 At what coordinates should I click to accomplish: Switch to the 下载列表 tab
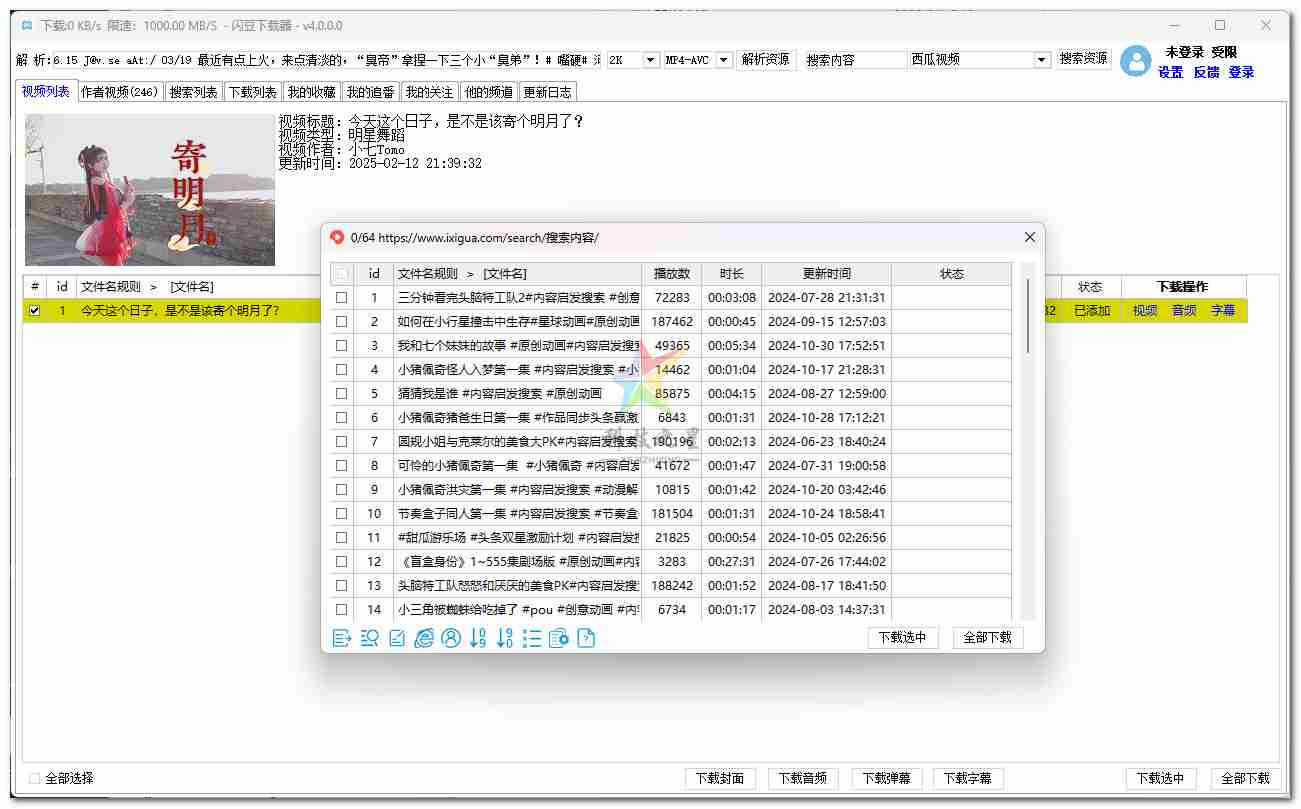point(252,92)
